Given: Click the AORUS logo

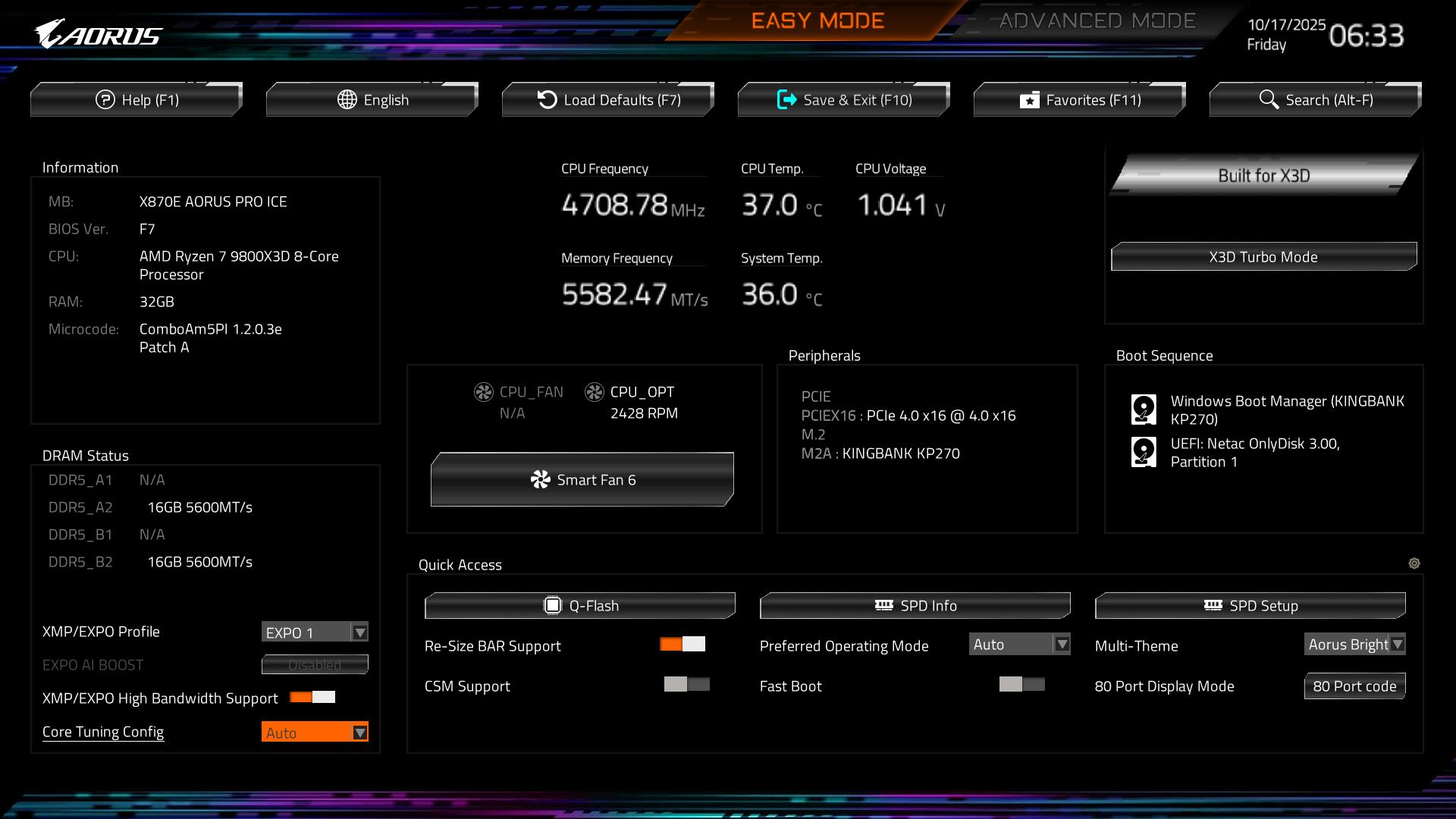Looking at the screenshot, I should click(x=99, y=34).
